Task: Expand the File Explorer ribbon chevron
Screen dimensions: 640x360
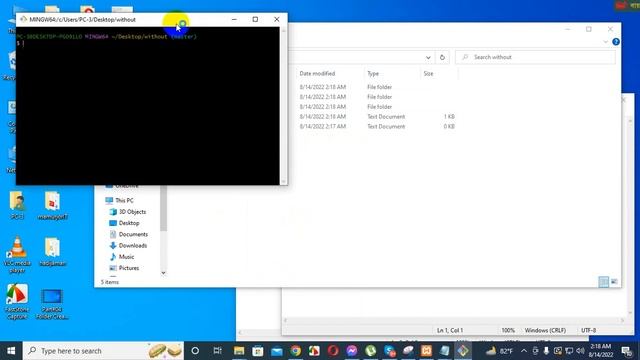Action: (606, 42)
